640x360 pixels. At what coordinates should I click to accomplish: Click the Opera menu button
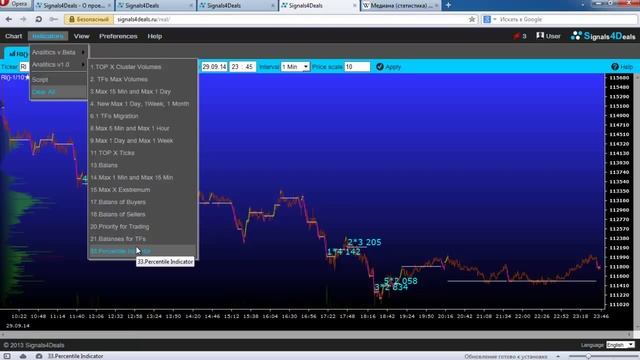click(x=15, y=4)
